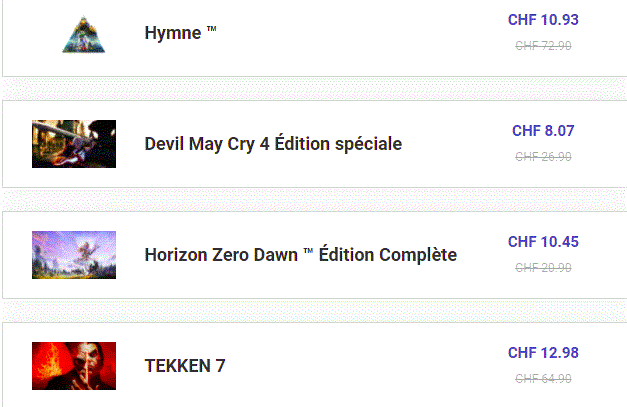Select the whole Devil May Cry 4 listing card
Image resolution: width=627 pixels, height=407 pixels.
pyautogui.click(x=315, y=144)
